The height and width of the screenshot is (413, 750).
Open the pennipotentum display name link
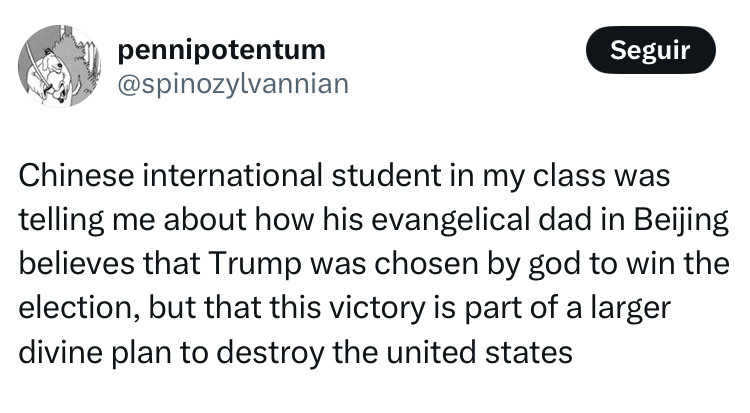click(221, 48)
